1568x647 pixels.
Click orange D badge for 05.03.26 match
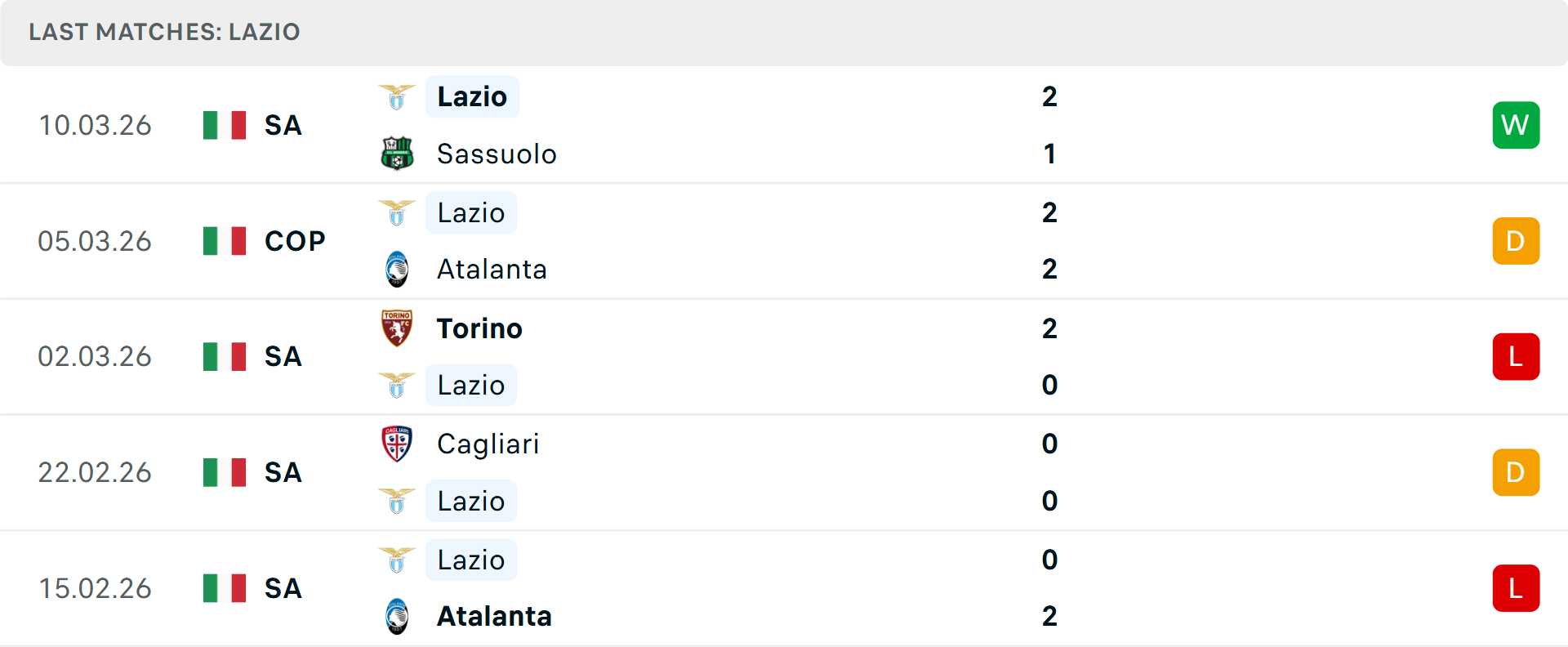click(1515, 241)
